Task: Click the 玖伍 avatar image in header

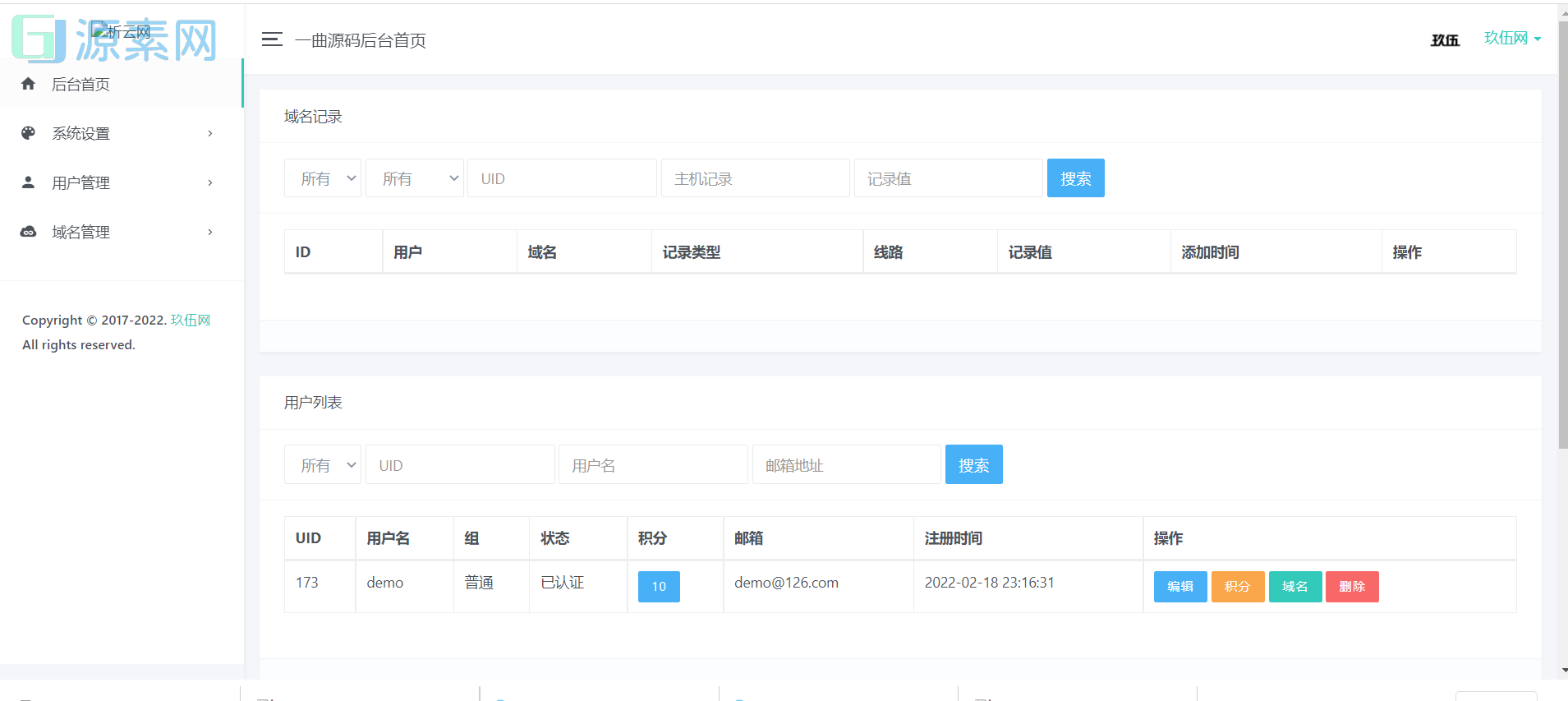Action: click(x=1445, y=40)
